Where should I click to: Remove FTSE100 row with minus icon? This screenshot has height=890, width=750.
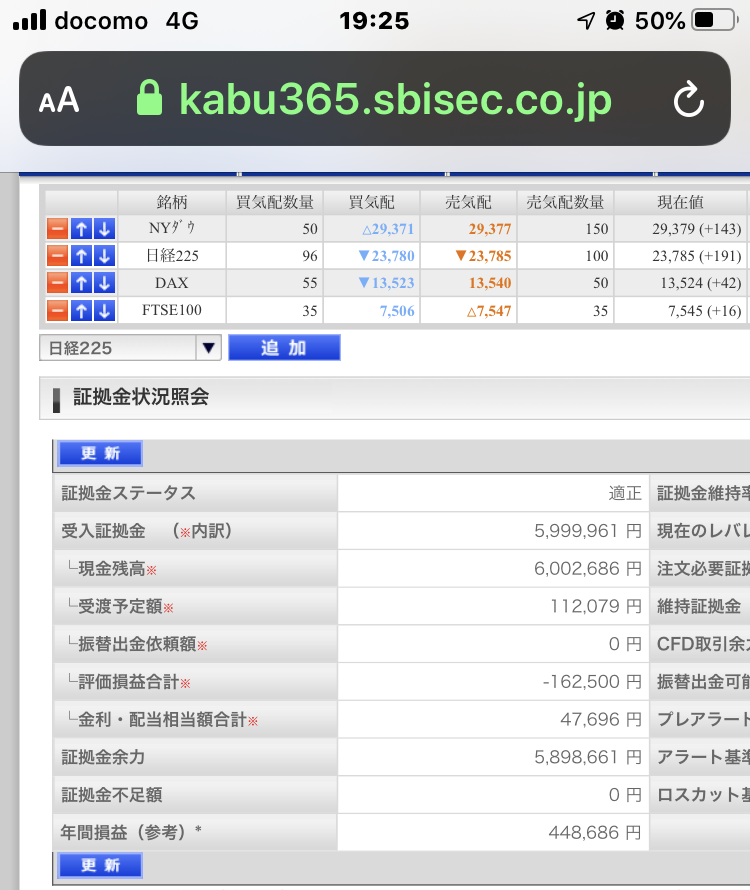pyautogui.click(x=57, y=310)
